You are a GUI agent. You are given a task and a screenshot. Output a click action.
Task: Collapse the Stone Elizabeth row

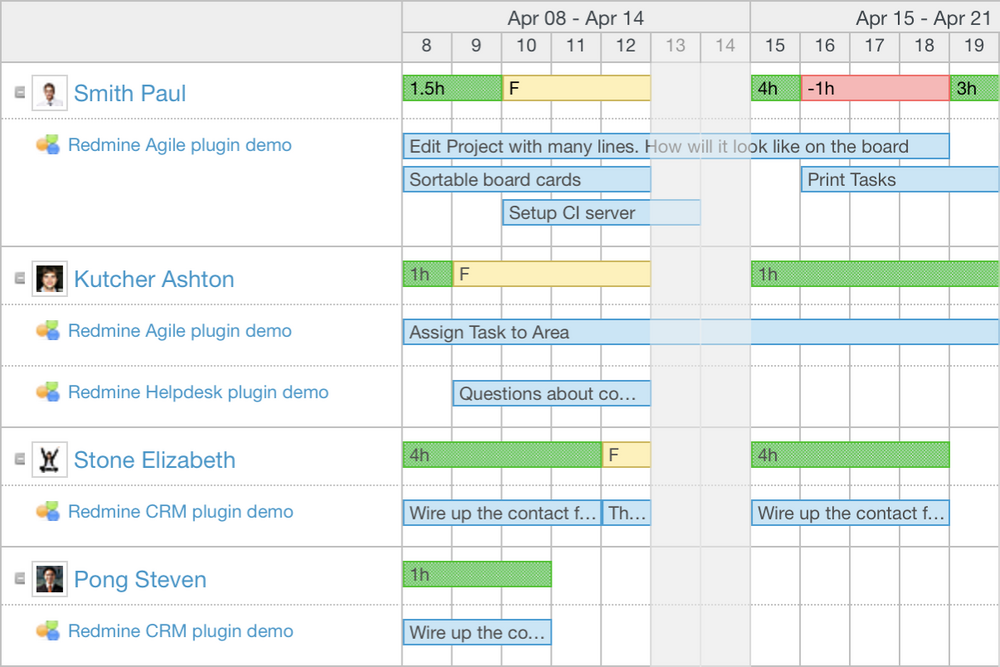coord(20,460)
